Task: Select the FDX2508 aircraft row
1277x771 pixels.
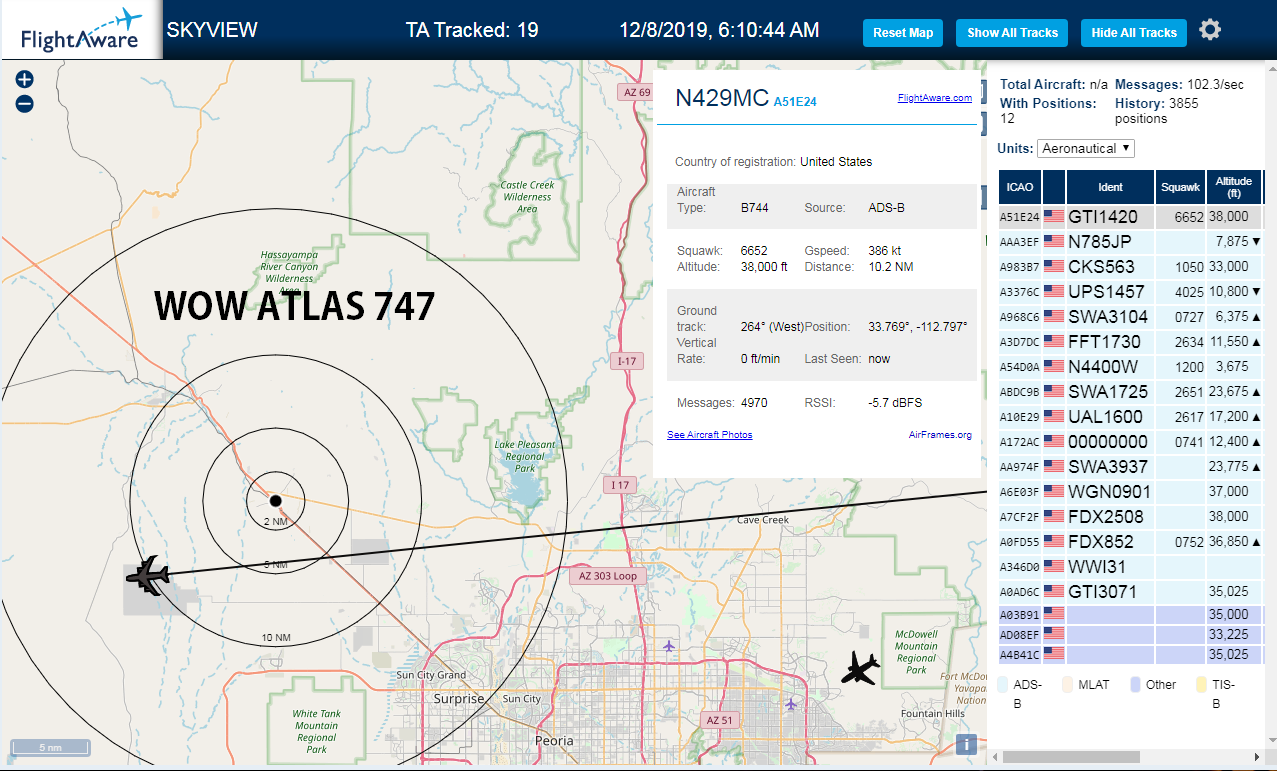Action: [x=1131, y=516]
